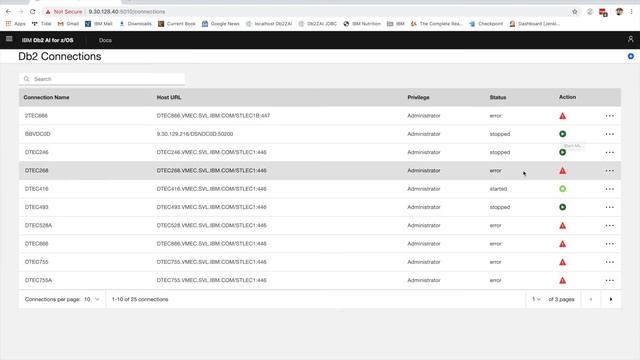Click the Not Secure warning
The width and height of the screenshot is (640, 360).
(64, 11)
